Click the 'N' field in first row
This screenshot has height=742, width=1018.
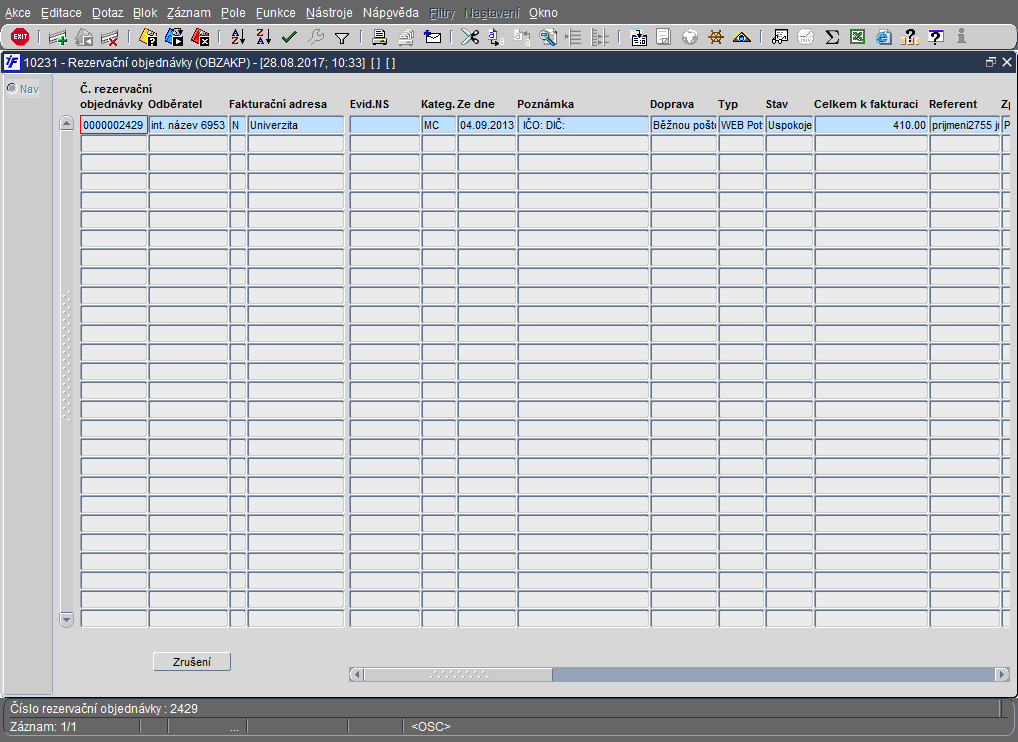point(238,125)
